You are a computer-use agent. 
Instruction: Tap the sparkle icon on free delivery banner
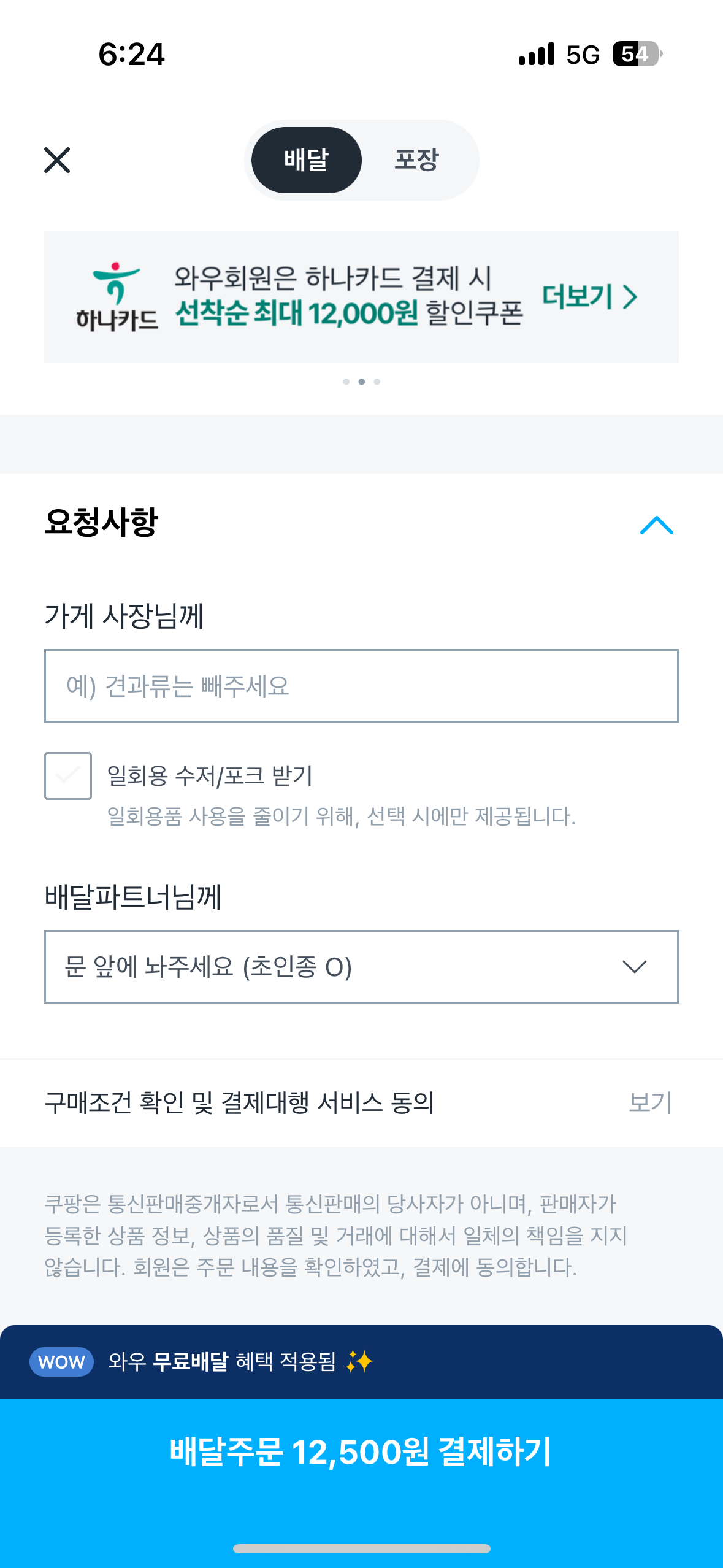(x=359, y=1362)
